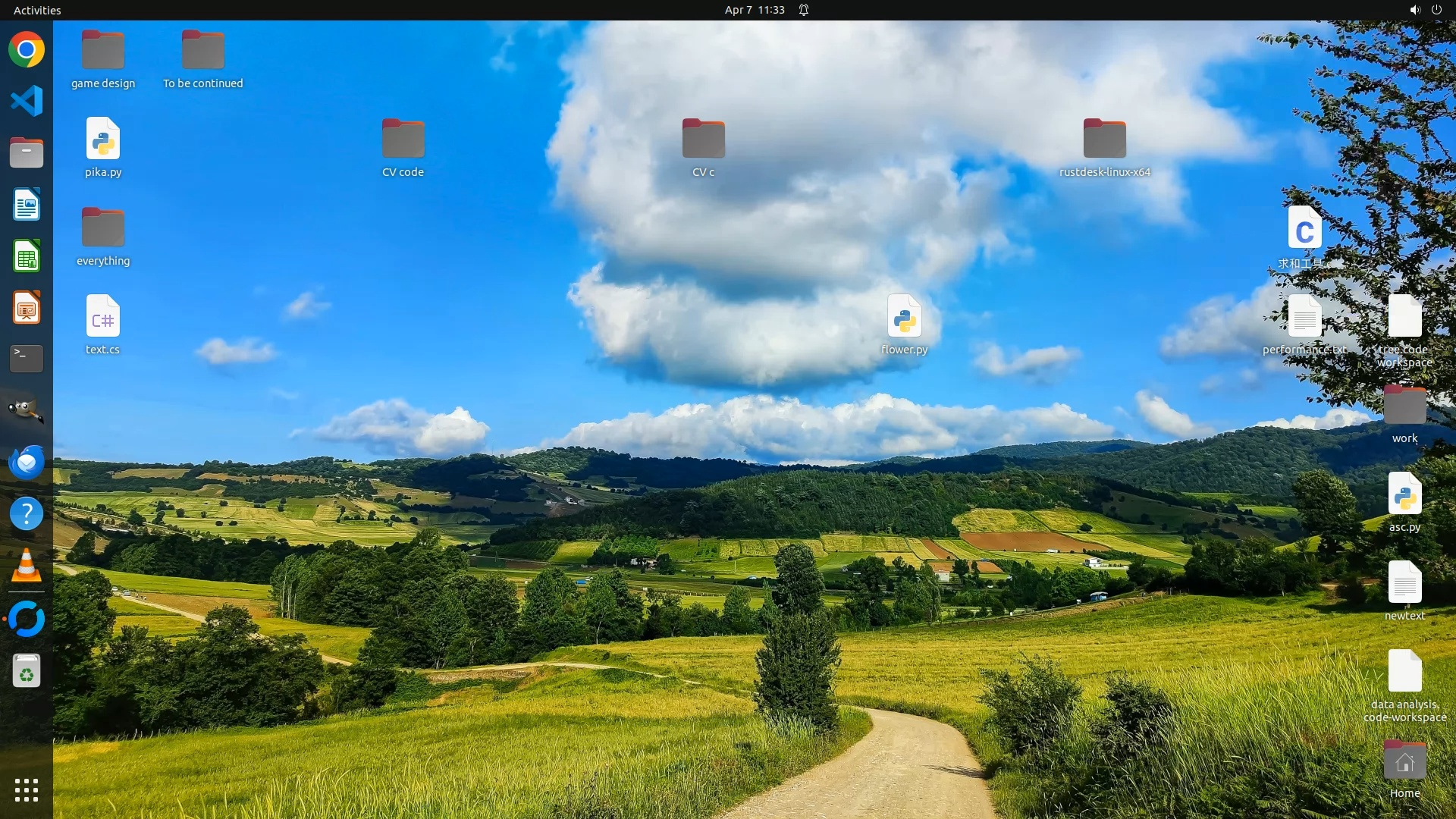Image resolution: width=1456 pixels, height=819 pixels.
Task: Open Google Chrome from the dock
Action: 27,50
